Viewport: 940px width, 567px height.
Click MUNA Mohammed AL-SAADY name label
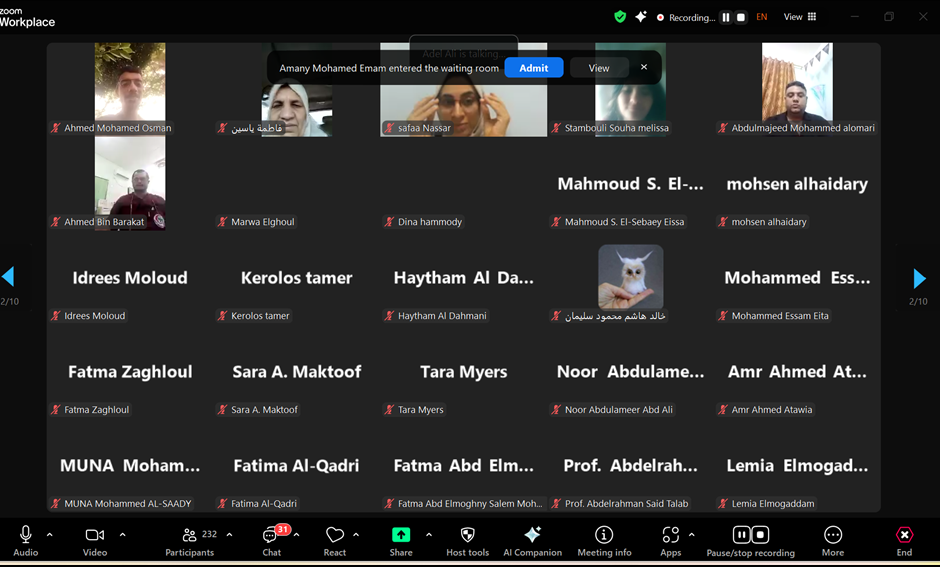click(128, 504)
